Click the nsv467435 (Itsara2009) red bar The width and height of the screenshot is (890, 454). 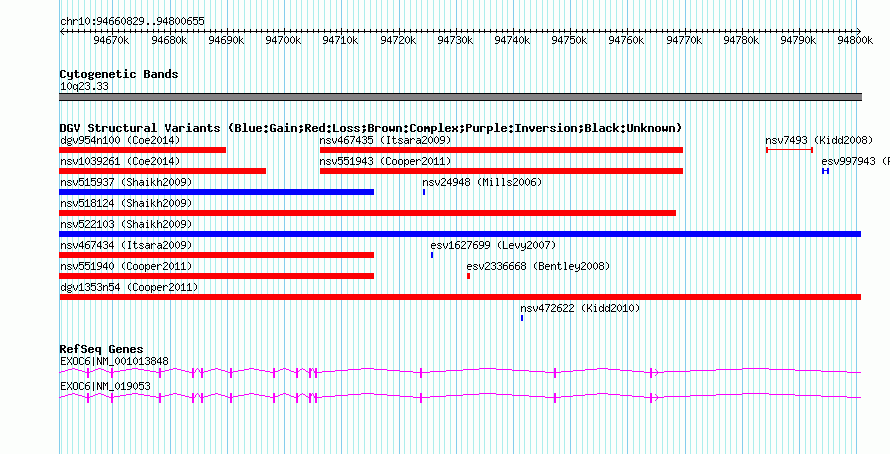(x=501, y=150)
